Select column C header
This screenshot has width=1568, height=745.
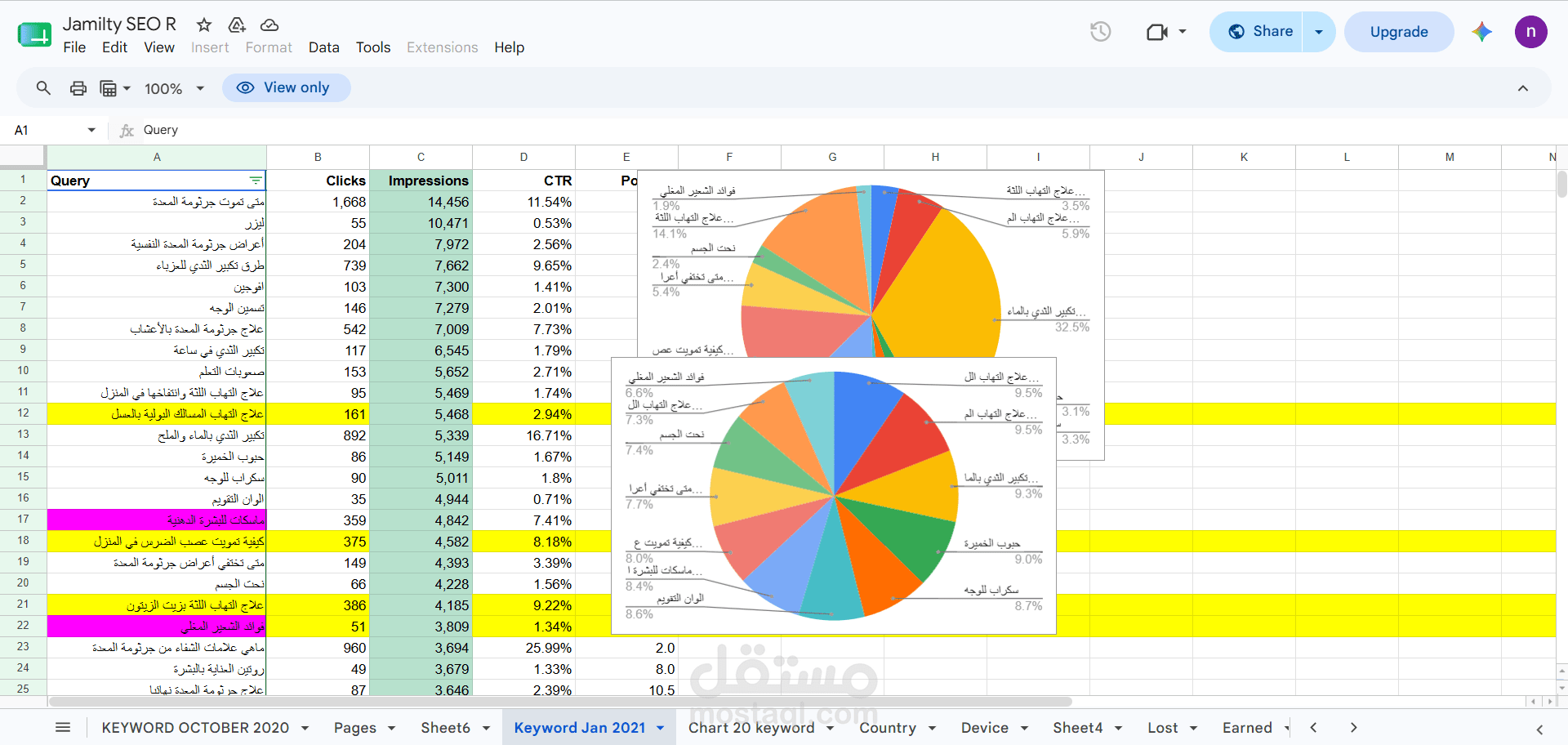(x=421, y=157)
